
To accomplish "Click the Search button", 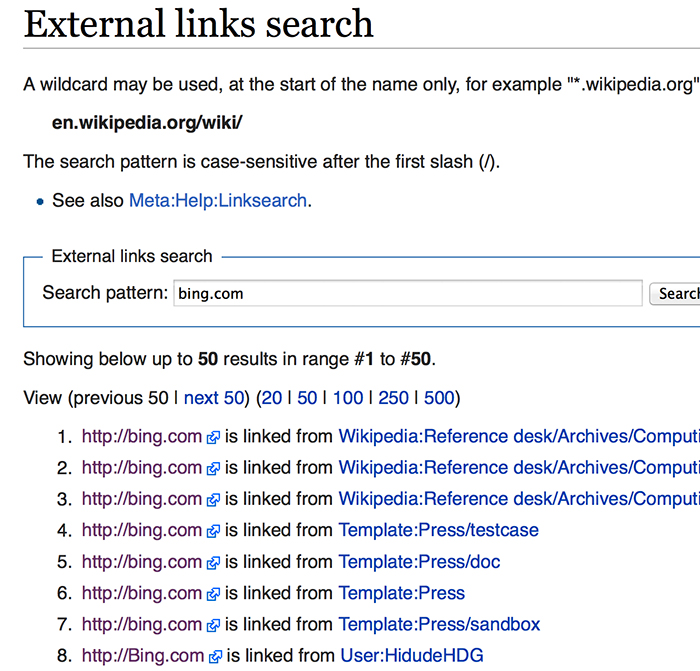I will click(675, 294).
